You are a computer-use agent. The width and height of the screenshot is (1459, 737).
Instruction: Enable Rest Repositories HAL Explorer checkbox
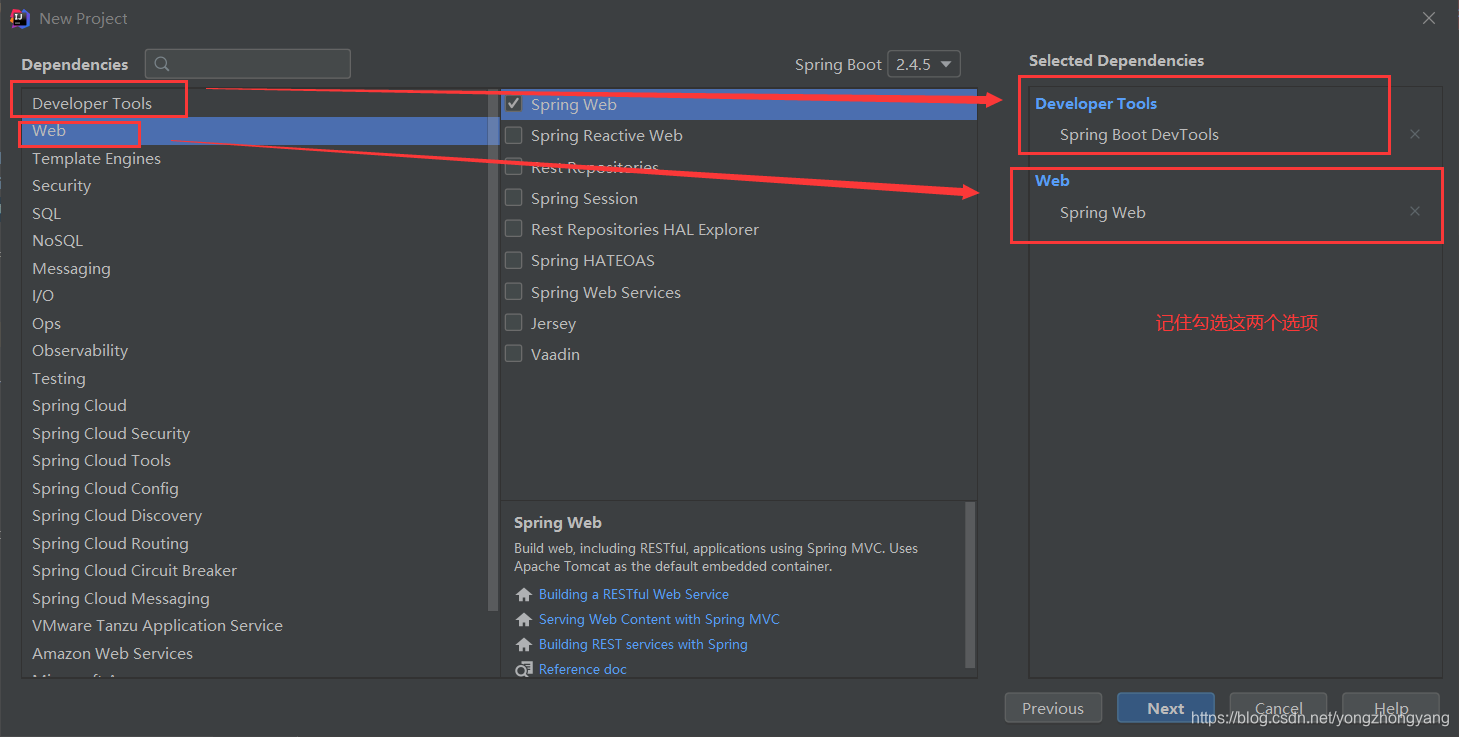point(514,228)
